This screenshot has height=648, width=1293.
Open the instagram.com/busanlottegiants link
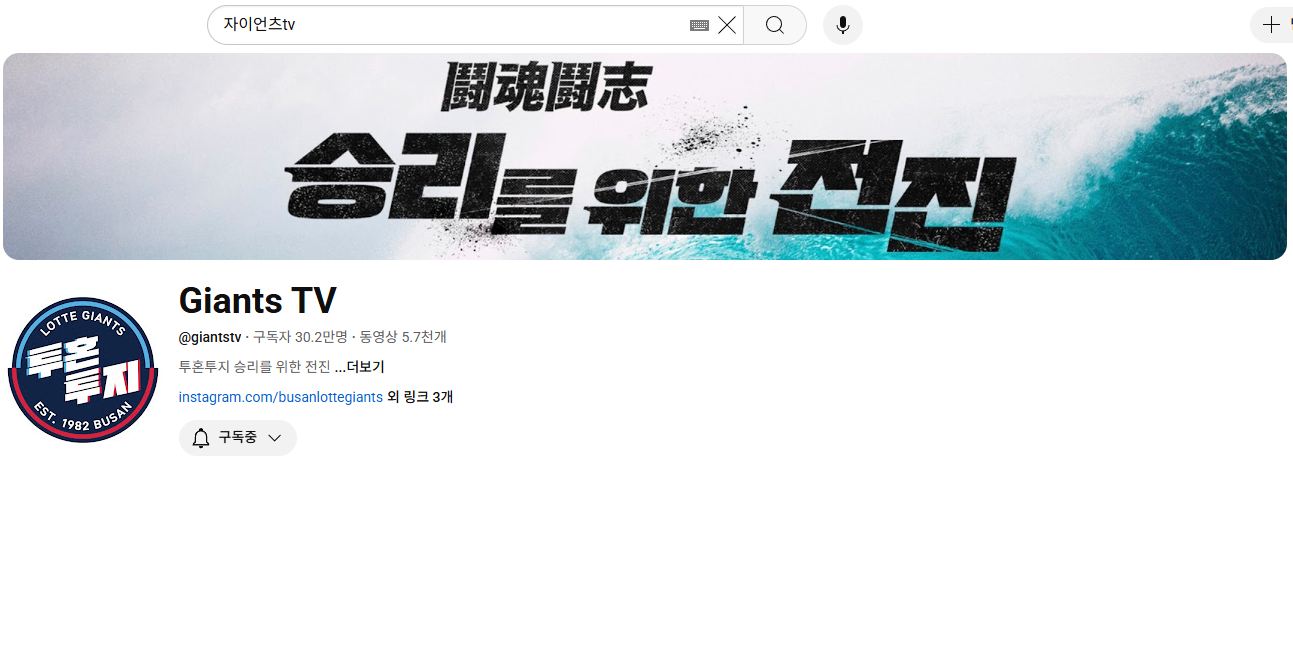click(280, 397)
